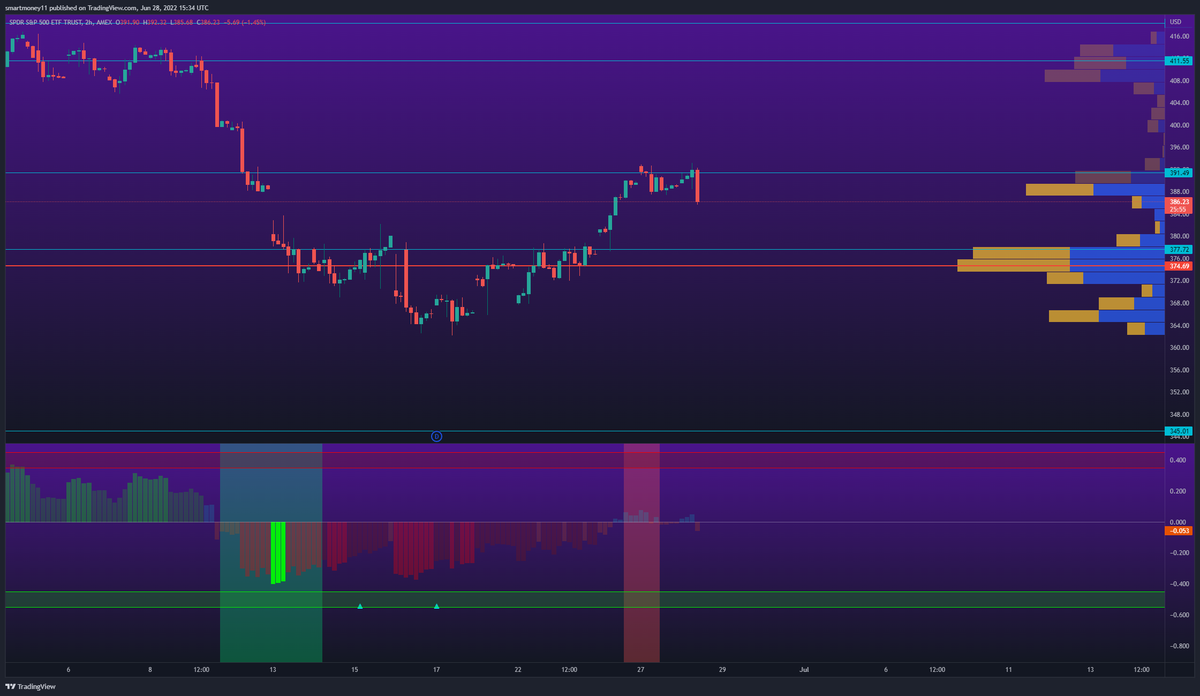The image size is (1200, 696).
Task: Click the -0.400 indicator axis tick
Action: (1179, 584)
